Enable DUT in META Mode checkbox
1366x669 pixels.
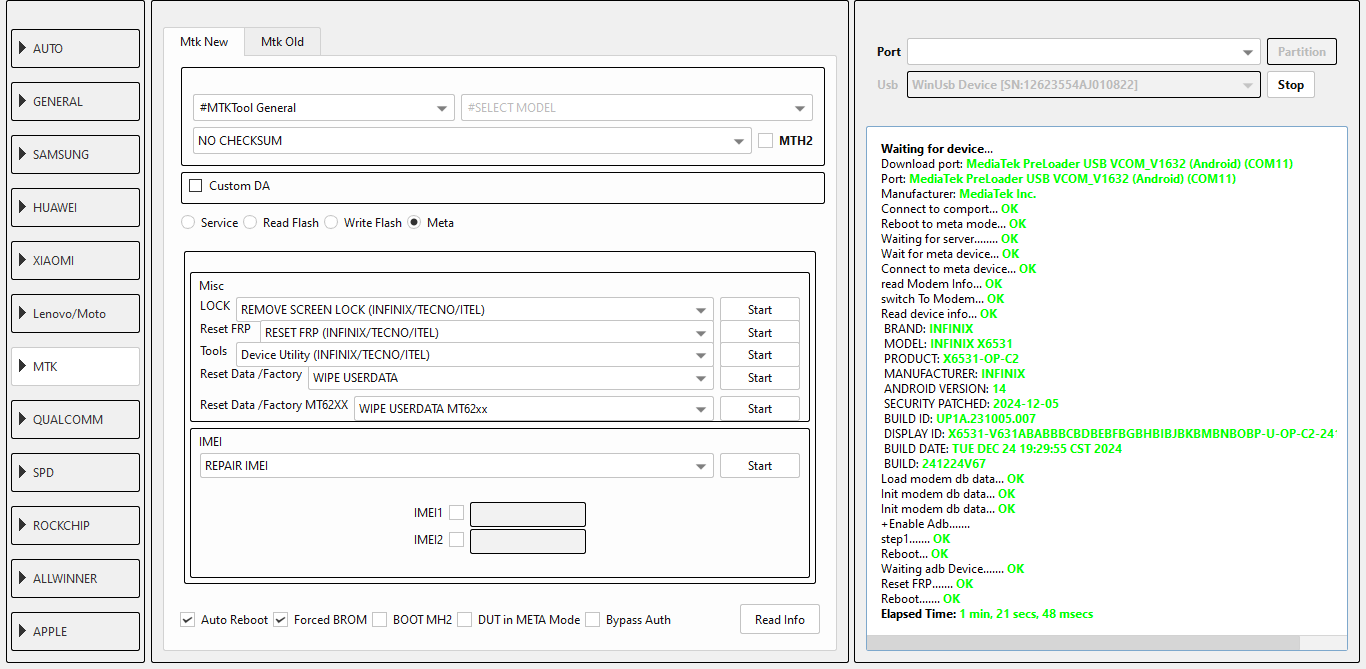464,620
